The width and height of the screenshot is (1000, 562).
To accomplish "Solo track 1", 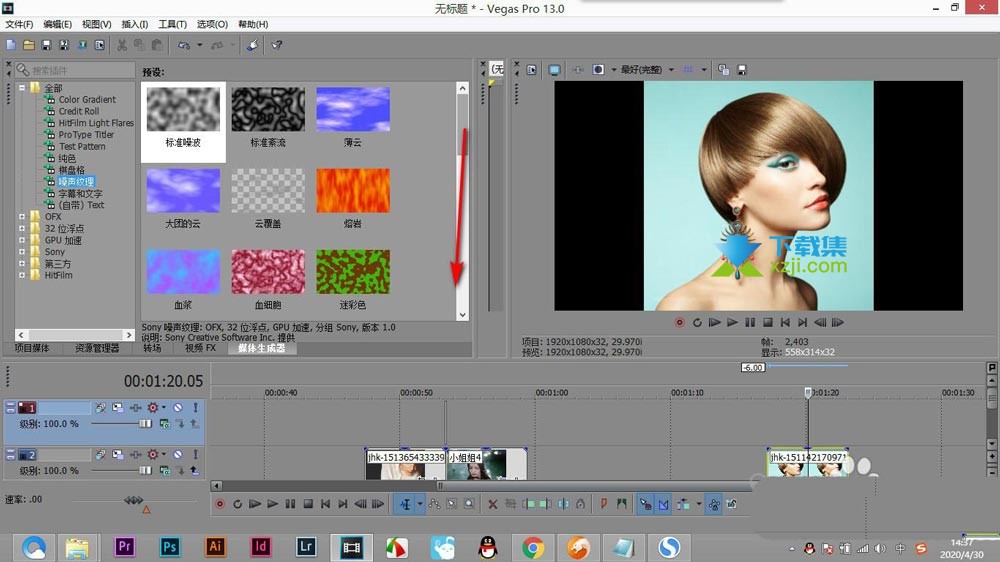I will [195, 407].
